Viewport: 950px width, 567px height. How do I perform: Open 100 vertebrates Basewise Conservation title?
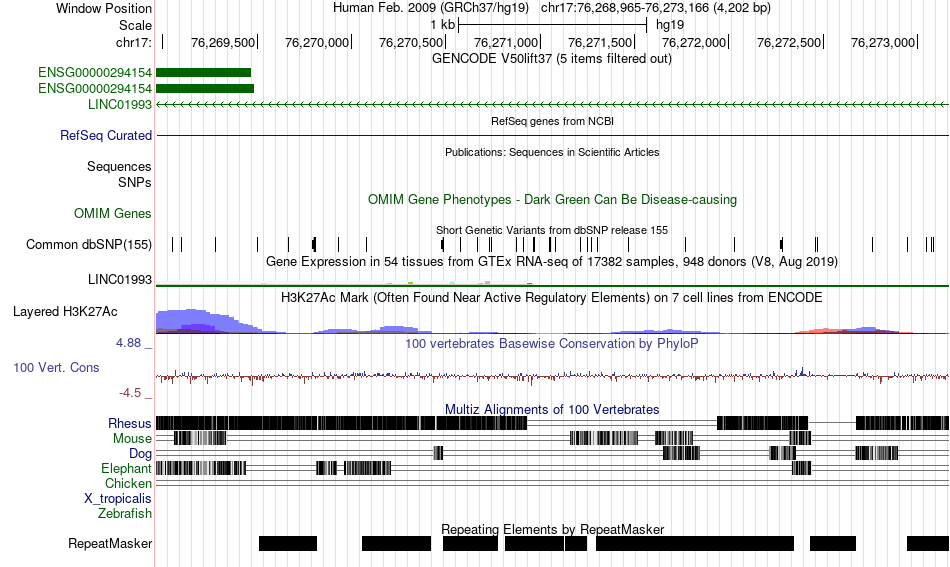tap(552, 343)
